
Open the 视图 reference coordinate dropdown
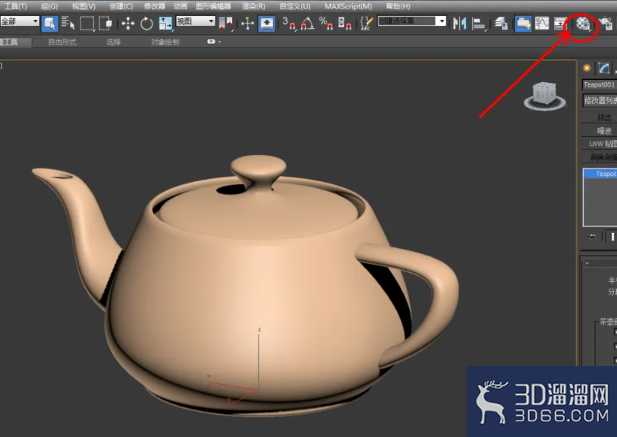coord(195,21)
